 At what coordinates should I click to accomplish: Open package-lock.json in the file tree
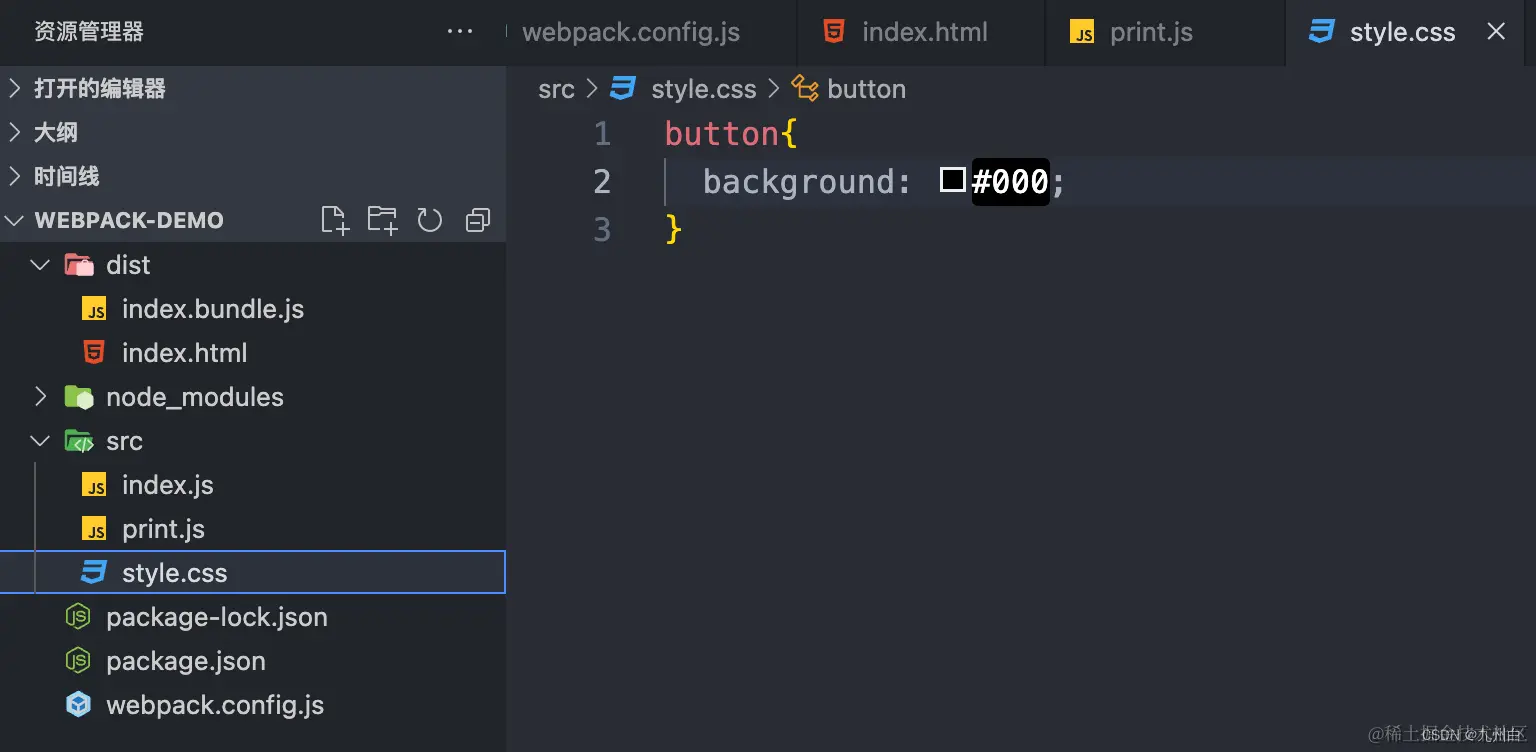point(217,617)
